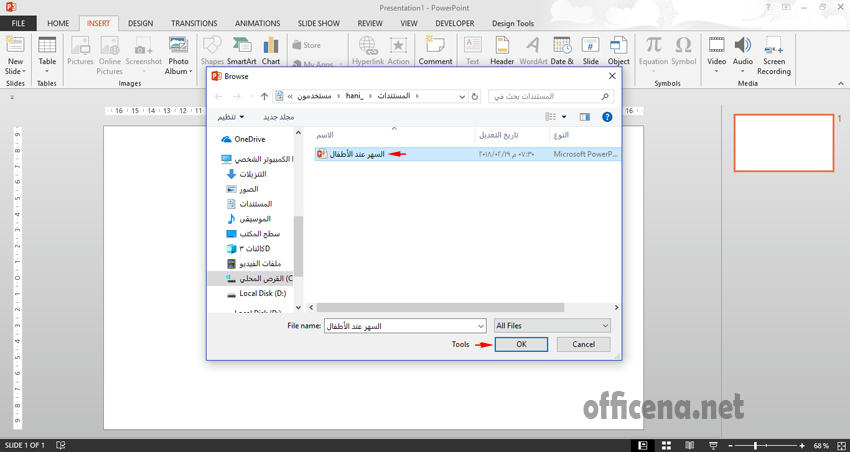Open the Change your view dropdown arrow
This screenshot has height=452, width=850.
pyautogui.click(x=564, y=117)
